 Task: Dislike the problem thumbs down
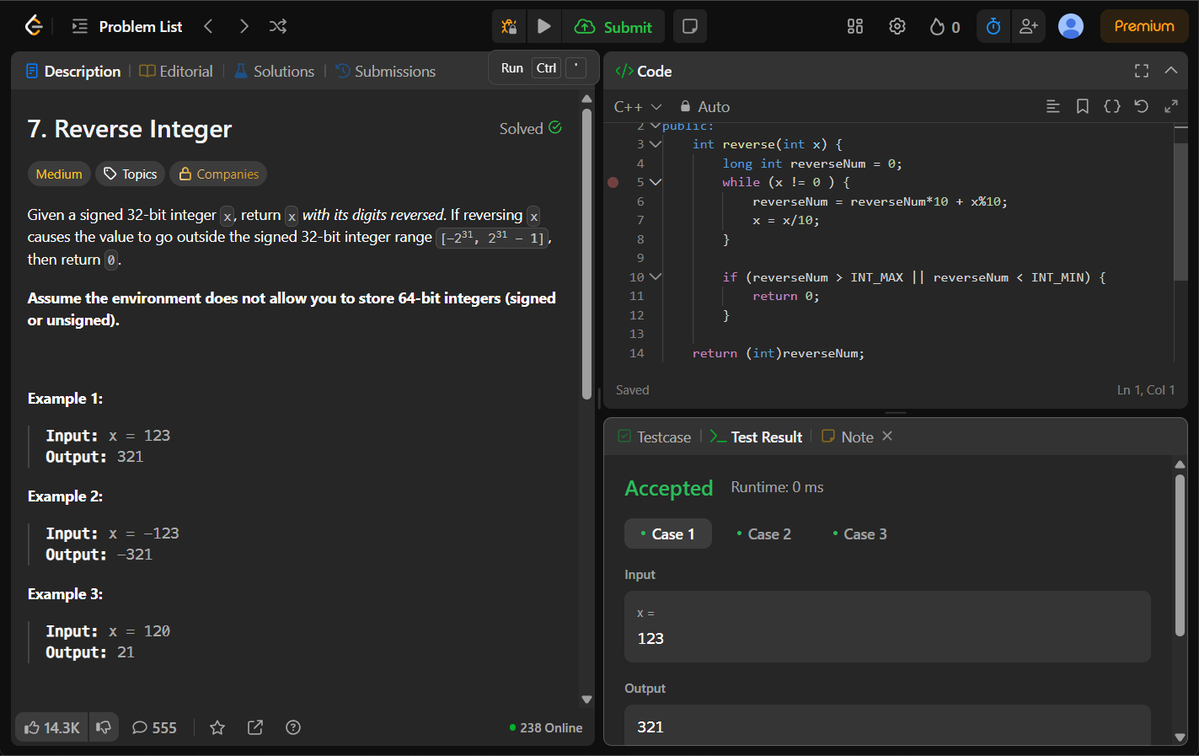coord(104,728)
